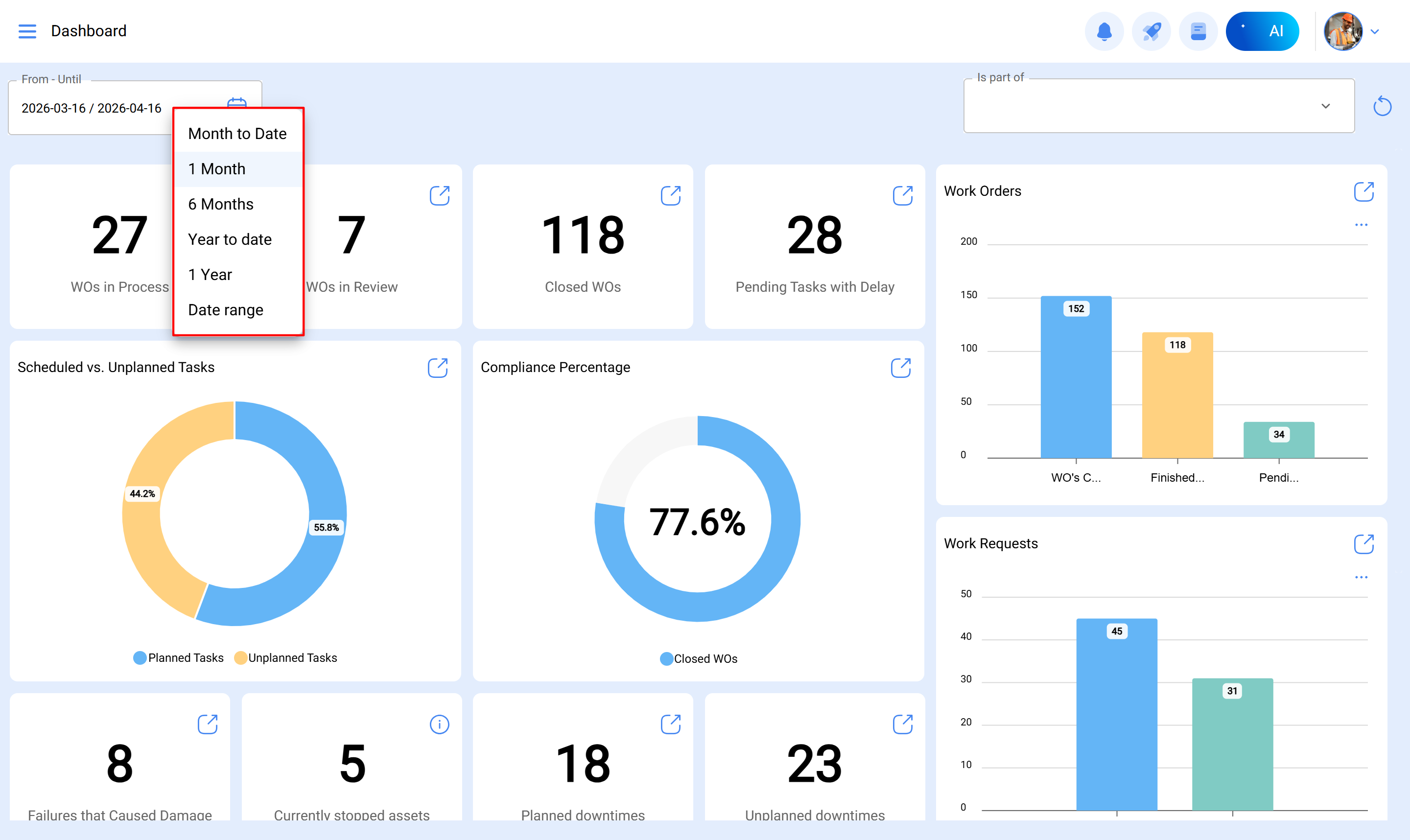The width and height of the screenshot is (1410, 840).
Task: Click info icon on Currently stopped assets
Action: pos(439,724)
